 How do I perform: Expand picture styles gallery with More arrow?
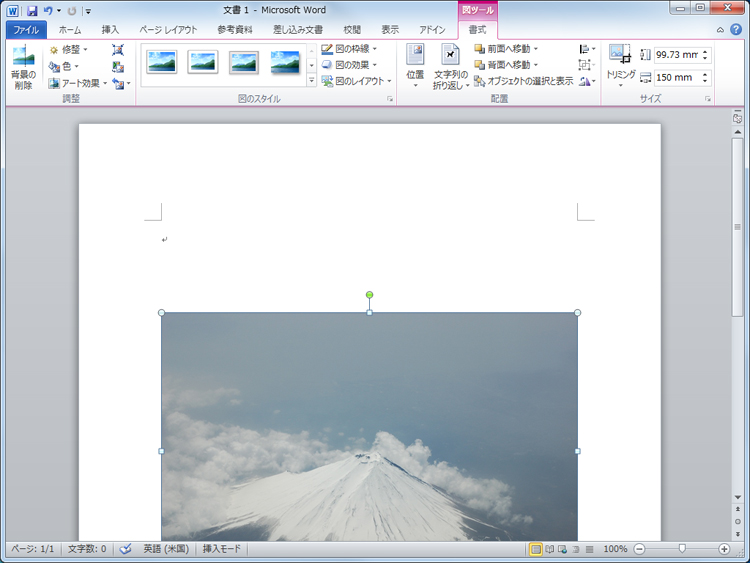pyautogui.click(x=311, y=80)
